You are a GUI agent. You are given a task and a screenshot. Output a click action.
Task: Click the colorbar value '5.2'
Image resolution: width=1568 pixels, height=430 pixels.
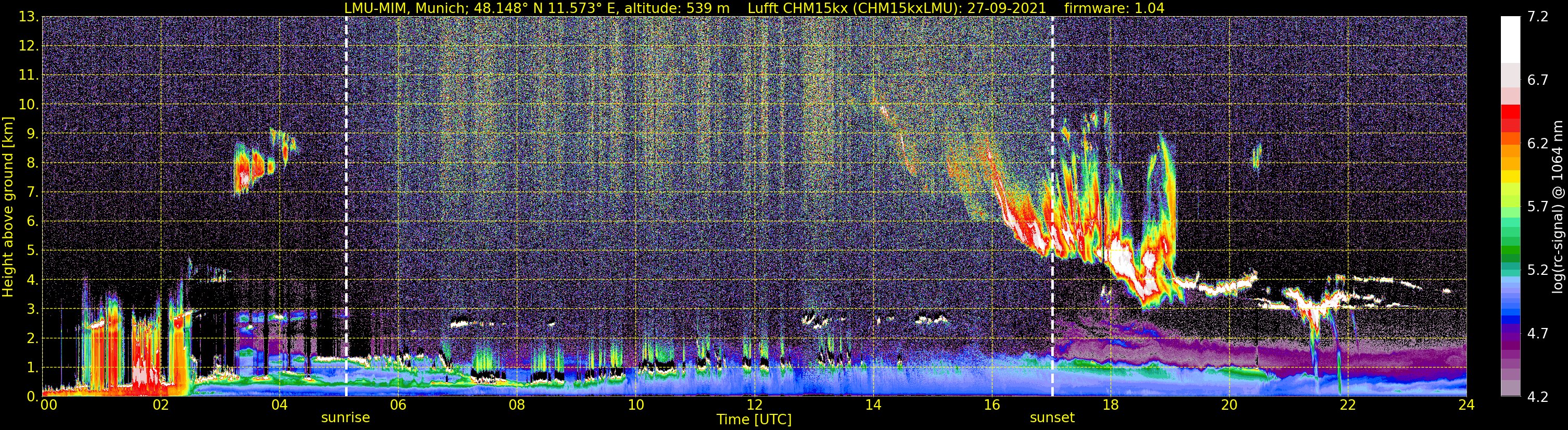point(1538,270)
